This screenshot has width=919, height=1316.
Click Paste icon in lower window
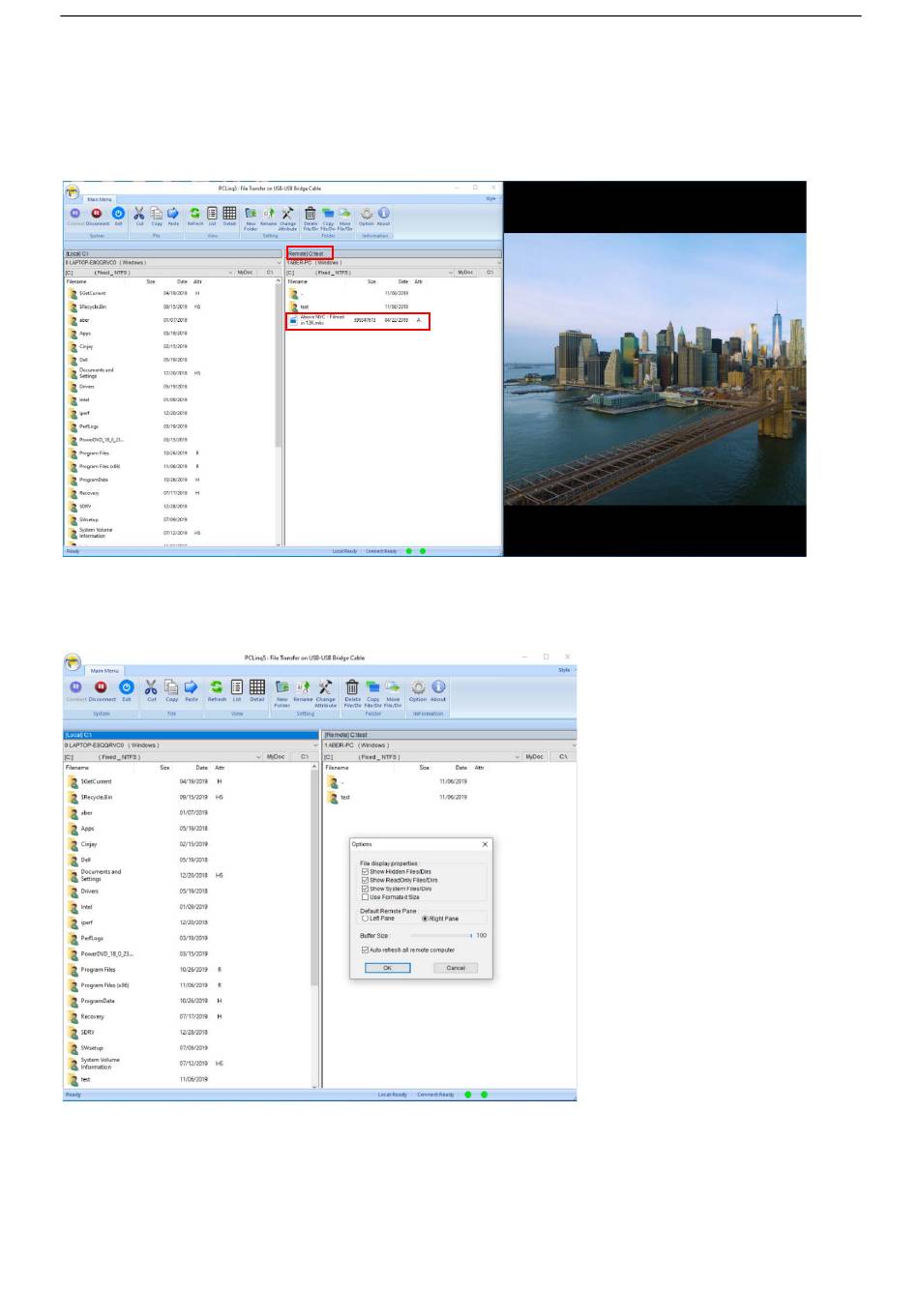(191, 687)
